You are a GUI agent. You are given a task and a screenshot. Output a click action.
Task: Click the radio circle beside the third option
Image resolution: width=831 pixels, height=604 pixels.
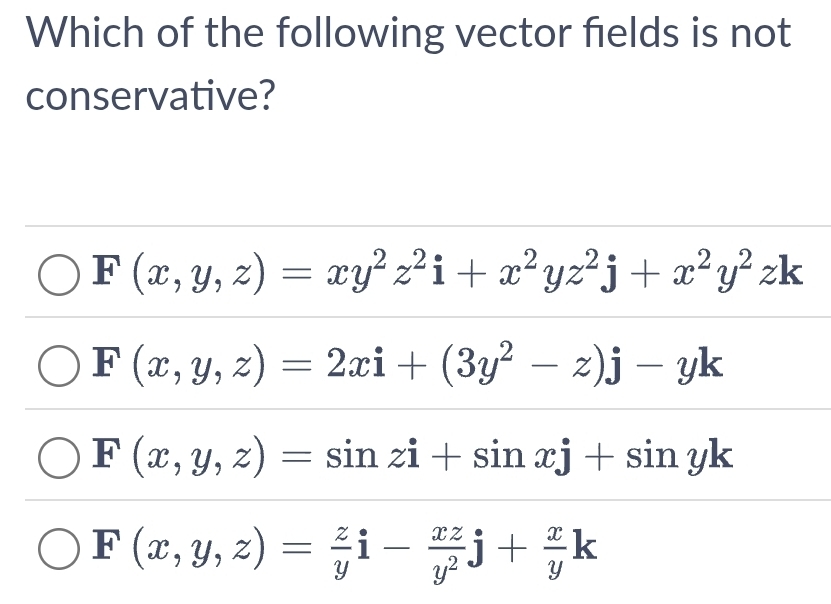click(59, 456)
